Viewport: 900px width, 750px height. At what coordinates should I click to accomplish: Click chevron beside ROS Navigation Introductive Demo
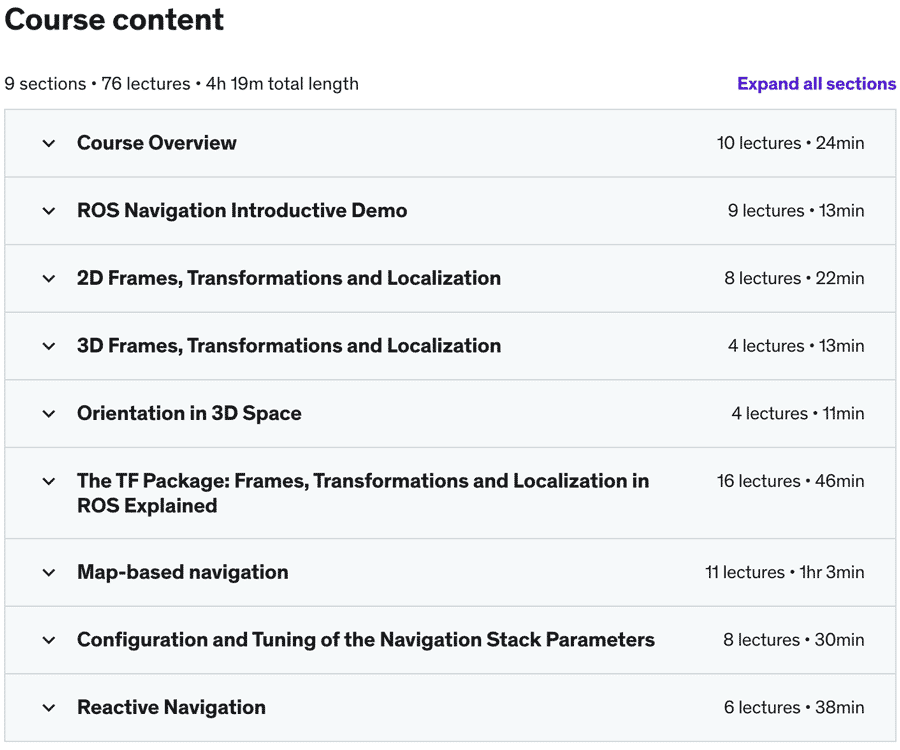pyautogui.click(x=49, y=211)
